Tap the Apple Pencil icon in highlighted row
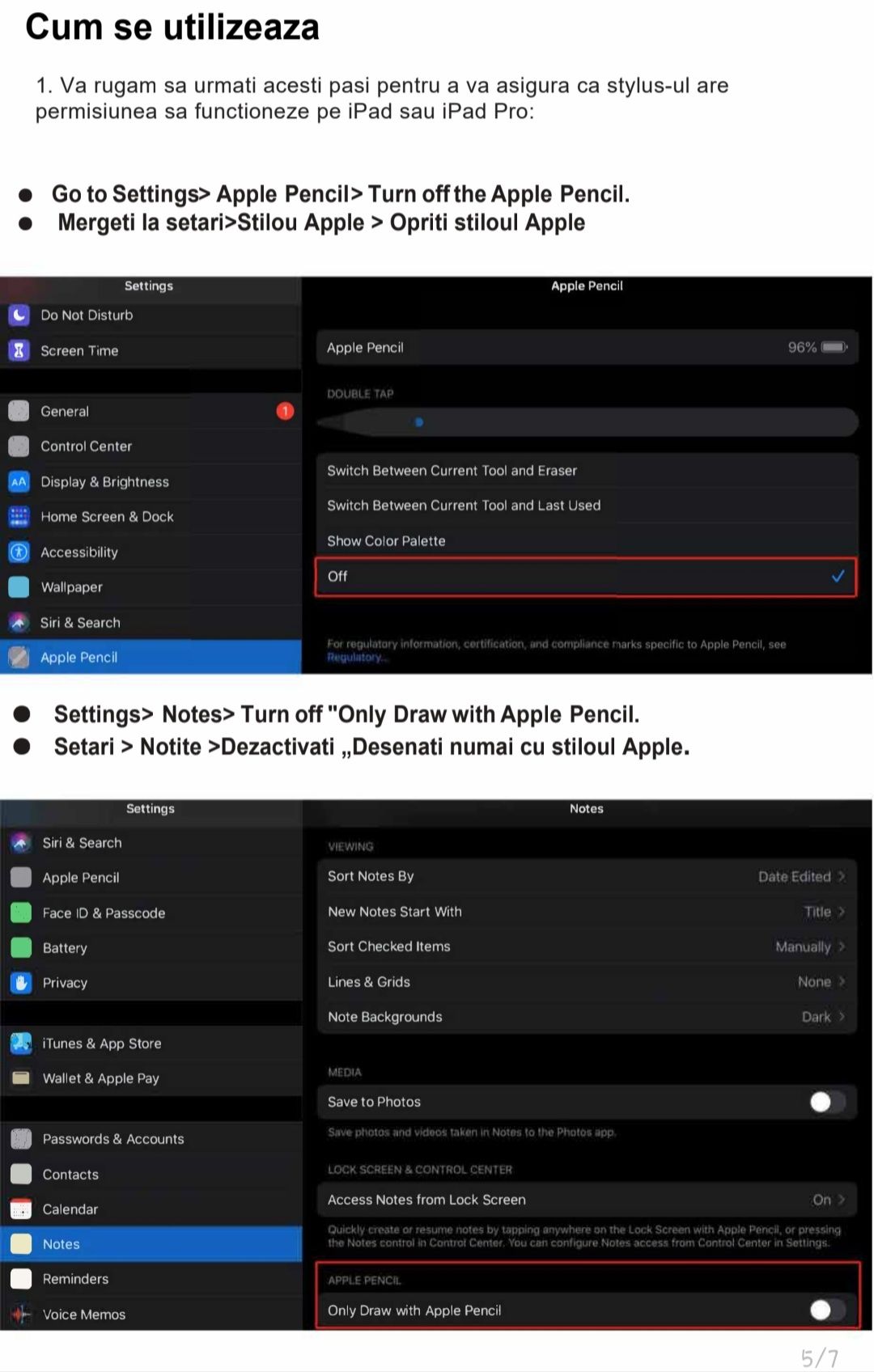Viewport: 874px width, 1372px height. click(19, 657)
